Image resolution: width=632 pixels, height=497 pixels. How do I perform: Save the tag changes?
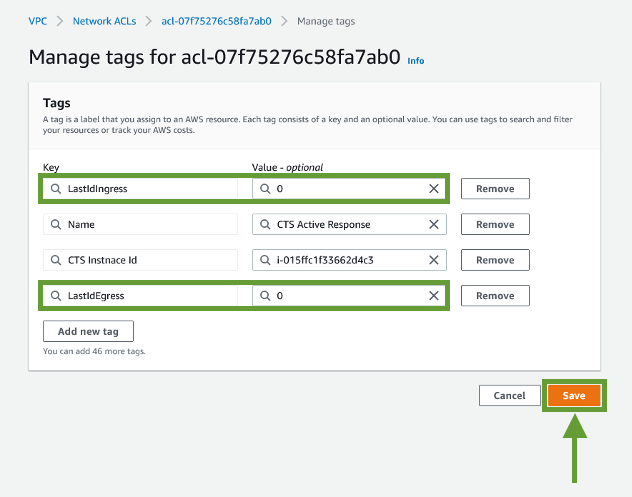click(x=574, y=395)
